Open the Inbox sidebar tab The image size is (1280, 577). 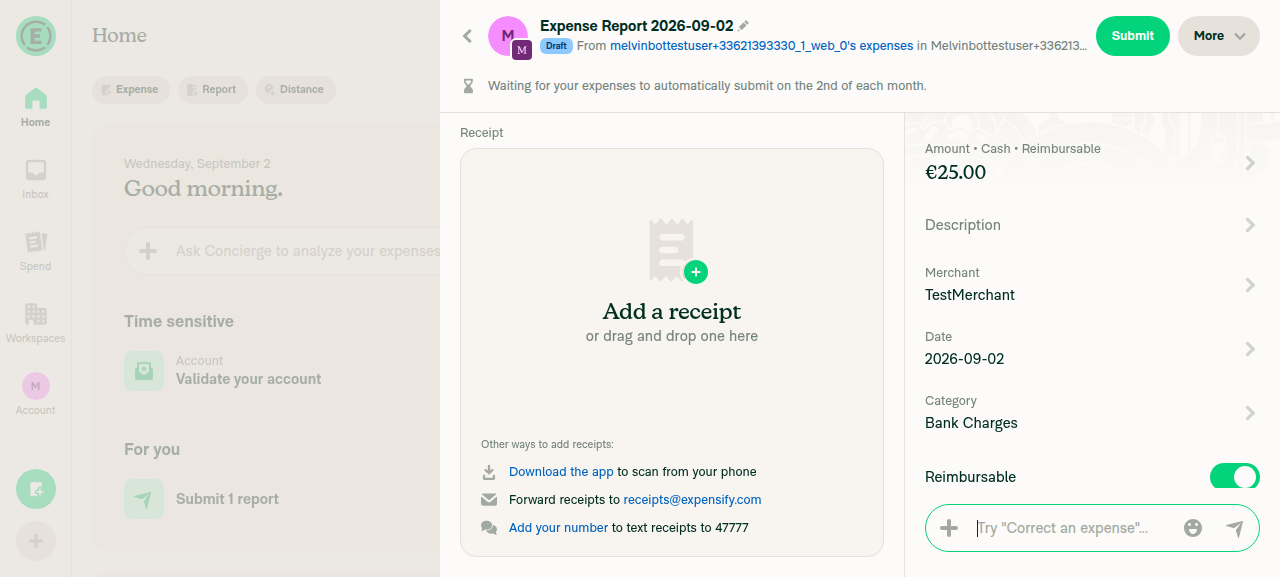[x=35, y=179]
